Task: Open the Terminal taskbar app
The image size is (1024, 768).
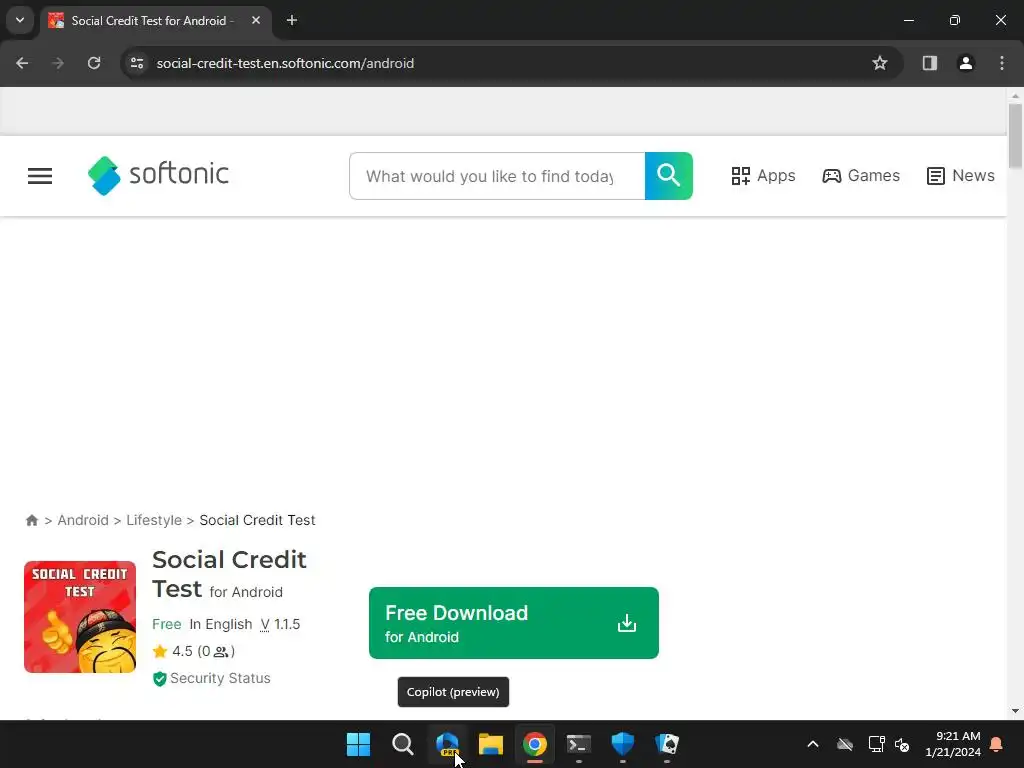Action: pyautogui.click(x=579, y=744)
